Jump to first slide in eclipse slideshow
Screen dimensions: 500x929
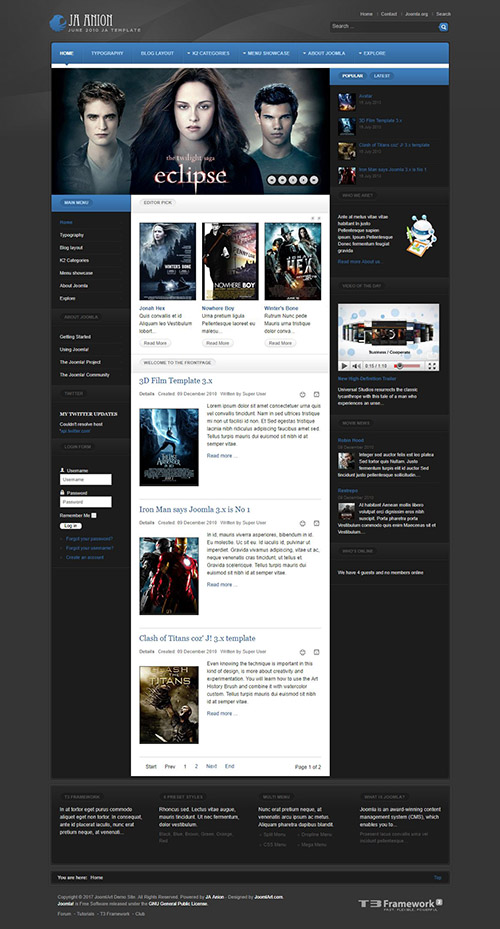pos(274,179)
